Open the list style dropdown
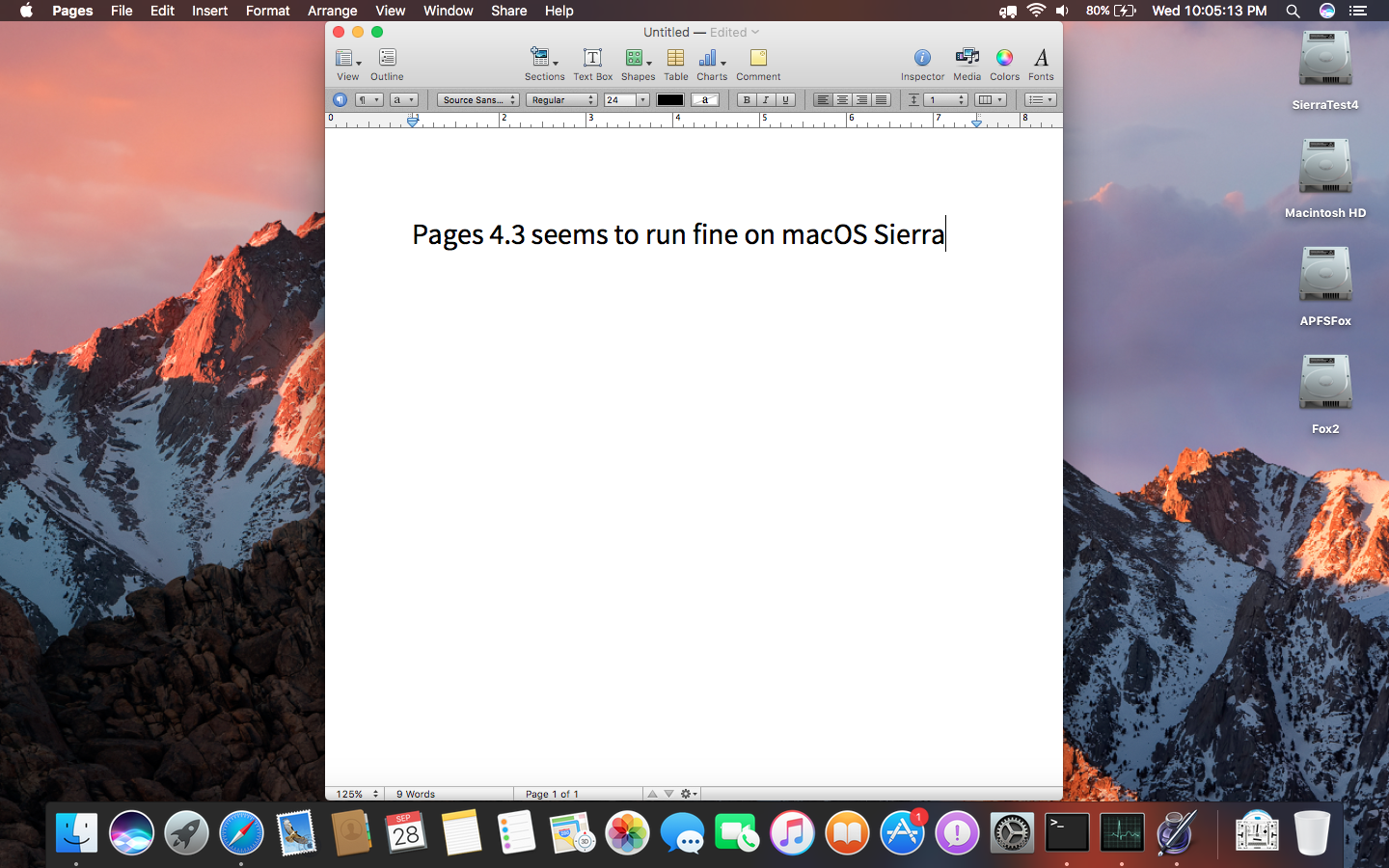The image size is (1389, 868). 1040,99
